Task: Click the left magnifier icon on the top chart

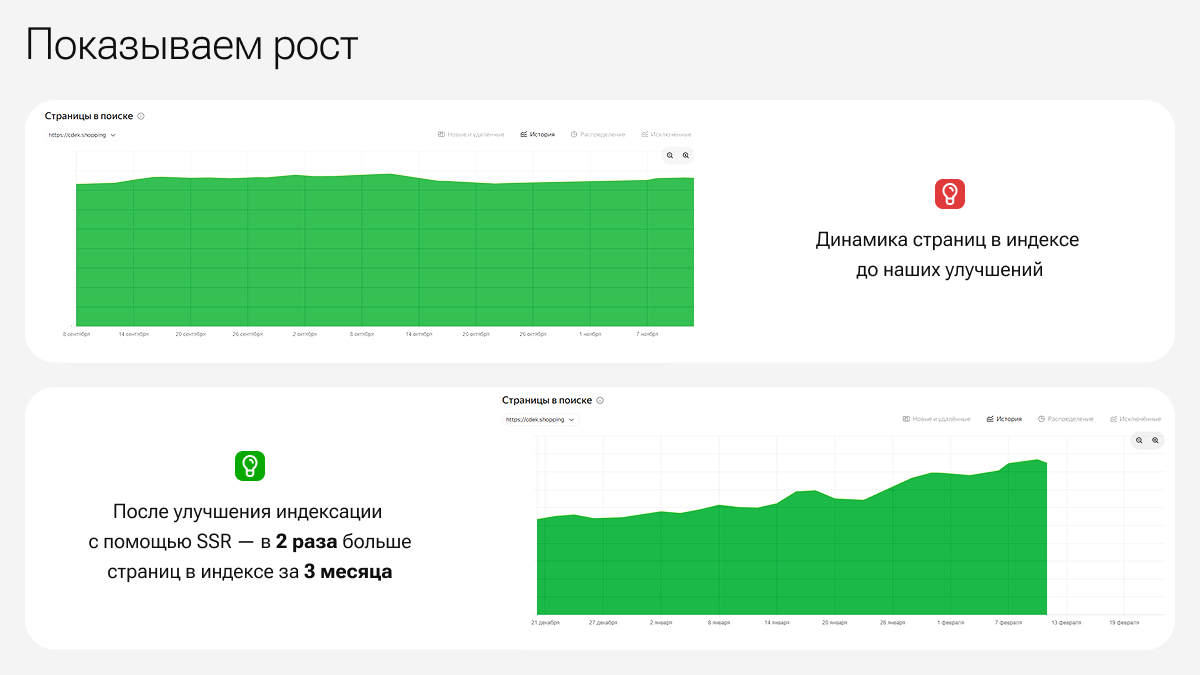Action: (x=670, y=155)
